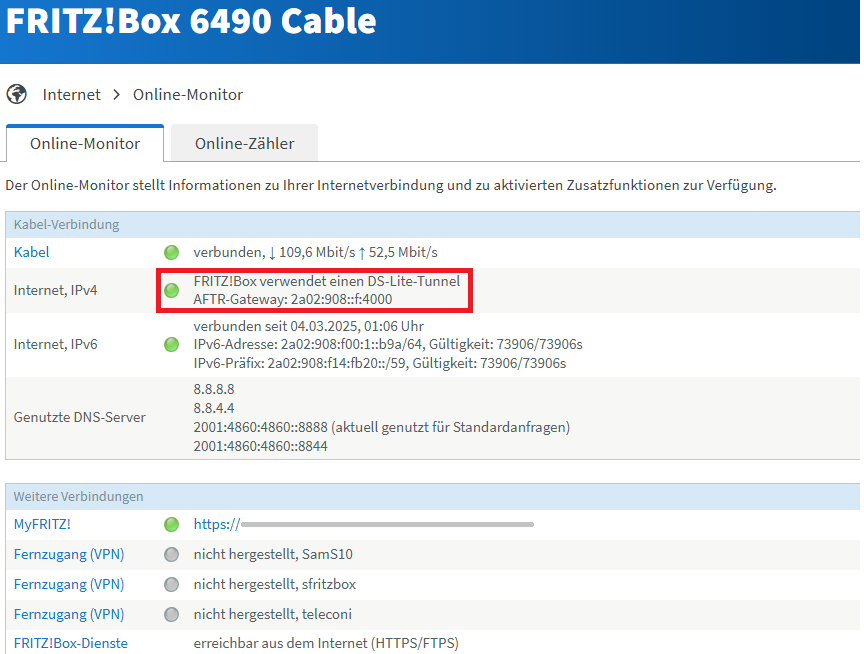The width and height of the screenshot is (864, 654).
Task: Click the green status dot for Internet, IPv4
Action: click(x=171, y=290)
